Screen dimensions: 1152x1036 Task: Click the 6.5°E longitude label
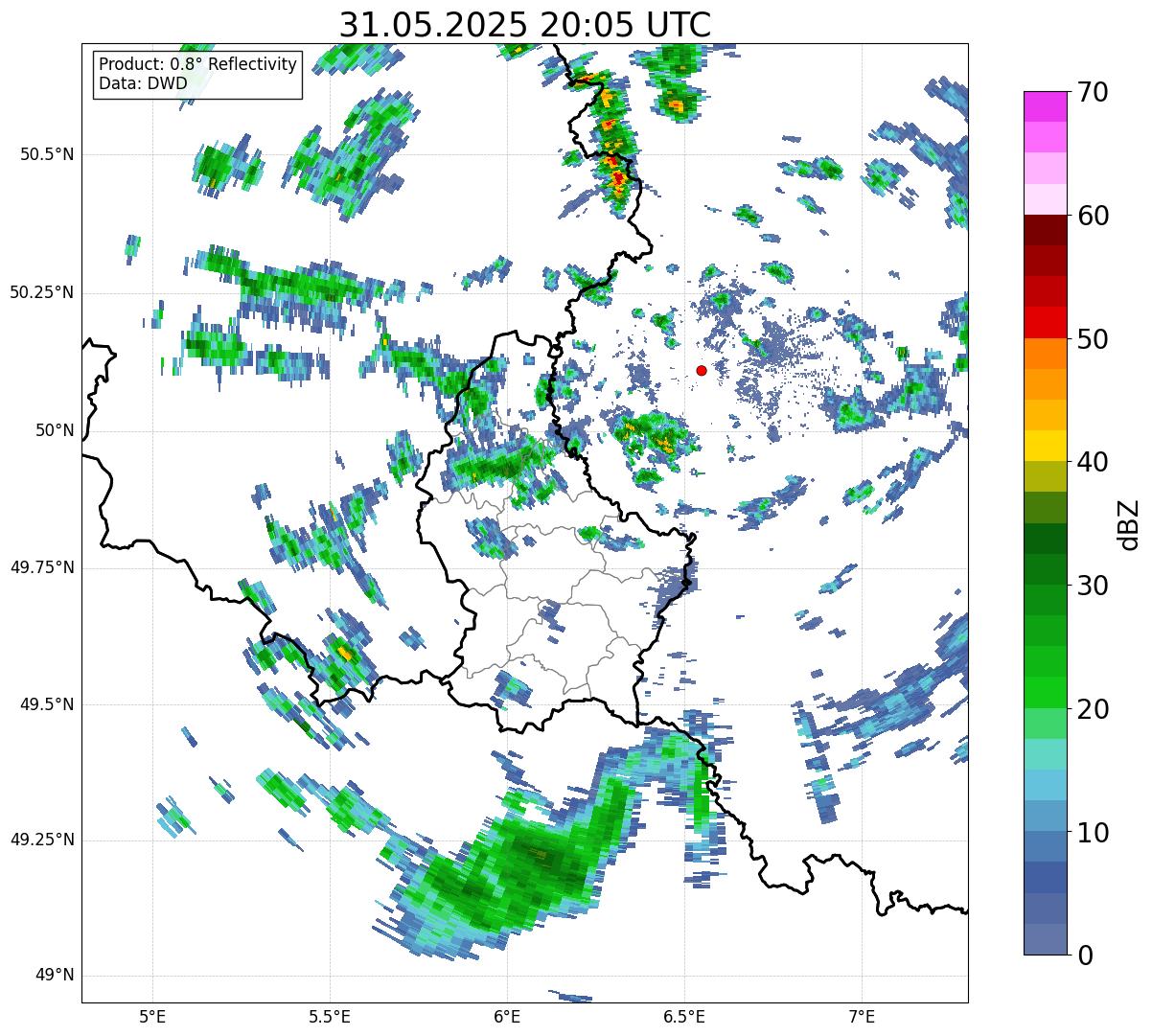point(684,1016)
